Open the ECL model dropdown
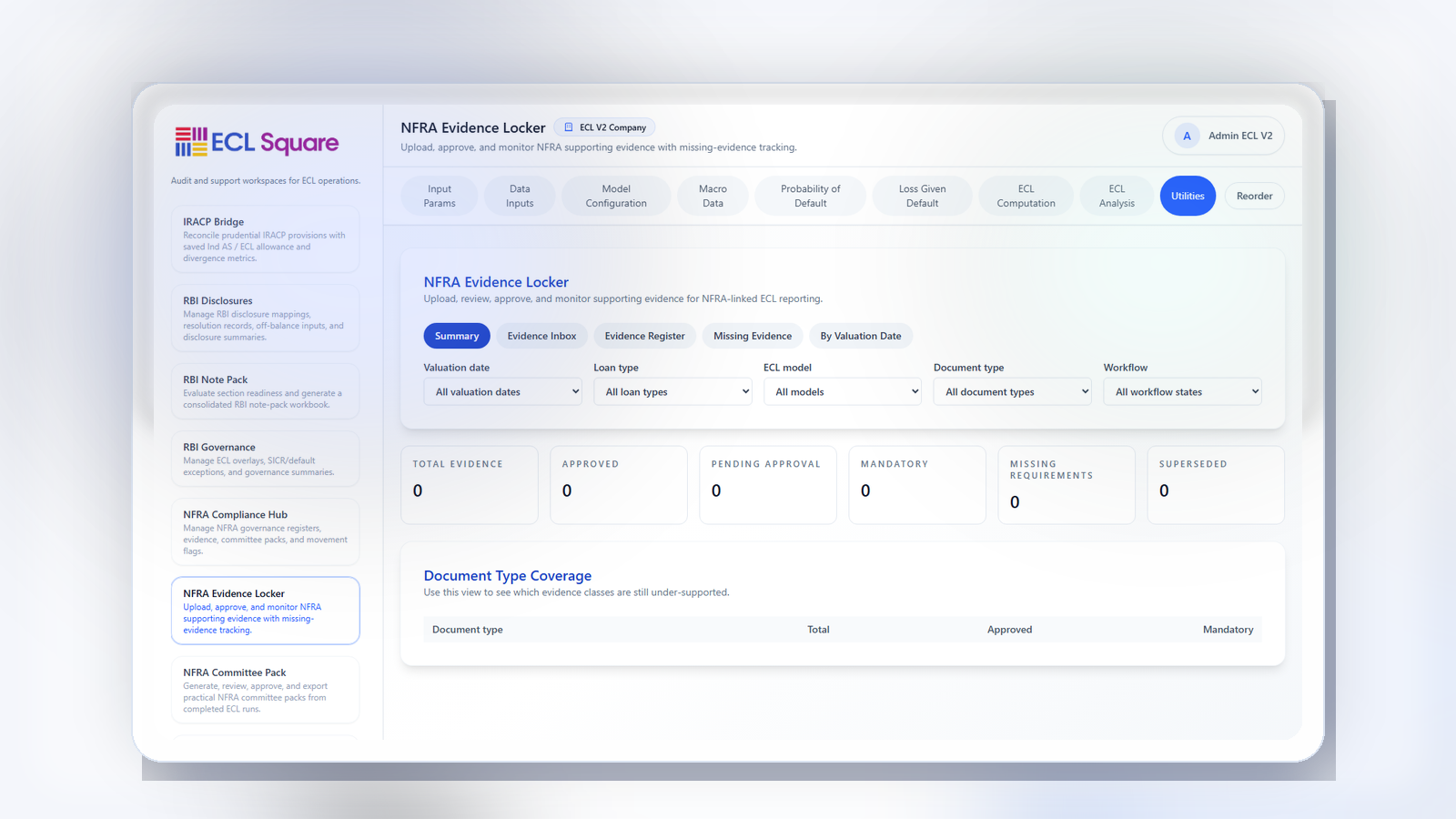Viewport: 1456px width, 819px height. pyautogui.click(x=842, y=392)
